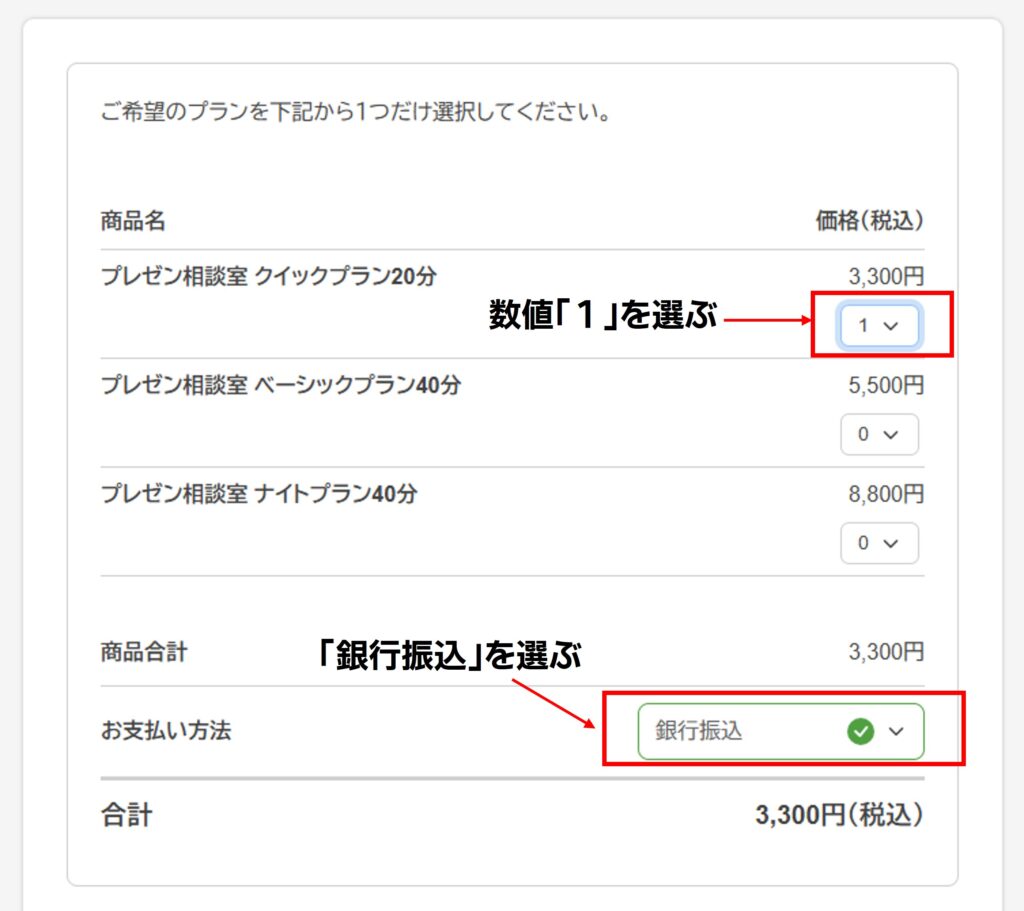Click the chevron in ベーシックプラン quantity selector
1024x911 pixels.
tap(892, 435)
